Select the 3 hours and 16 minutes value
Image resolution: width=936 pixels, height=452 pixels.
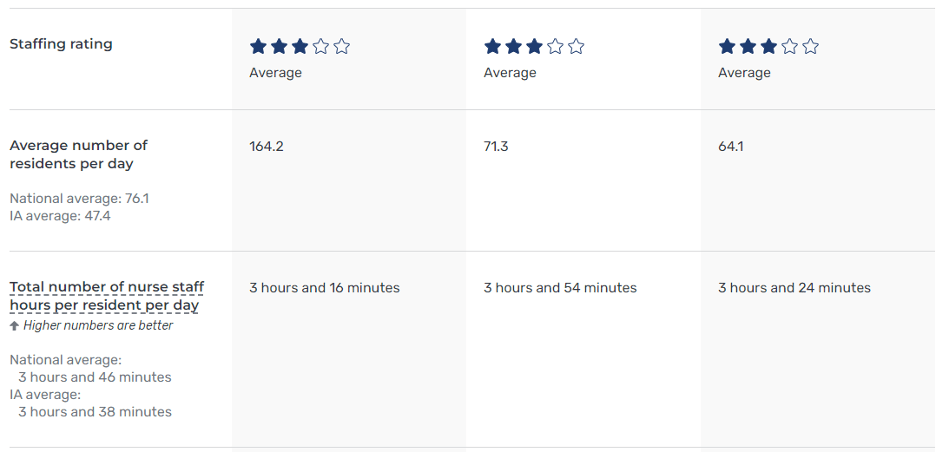pos(324,288)
